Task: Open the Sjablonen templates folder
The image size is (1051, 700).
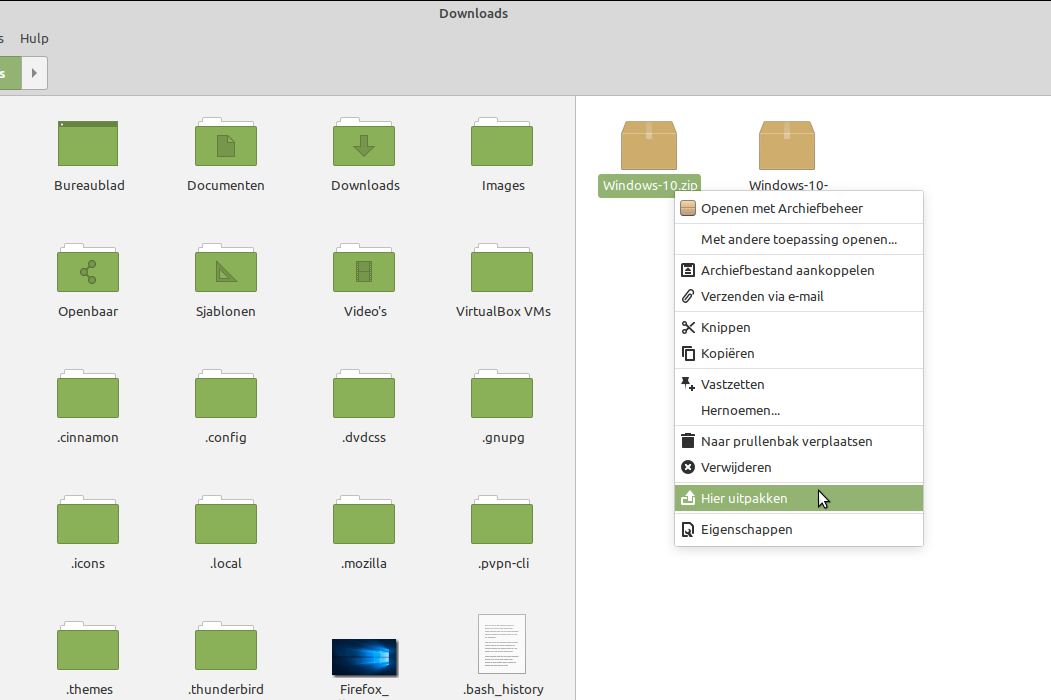Action: (226, 270)
